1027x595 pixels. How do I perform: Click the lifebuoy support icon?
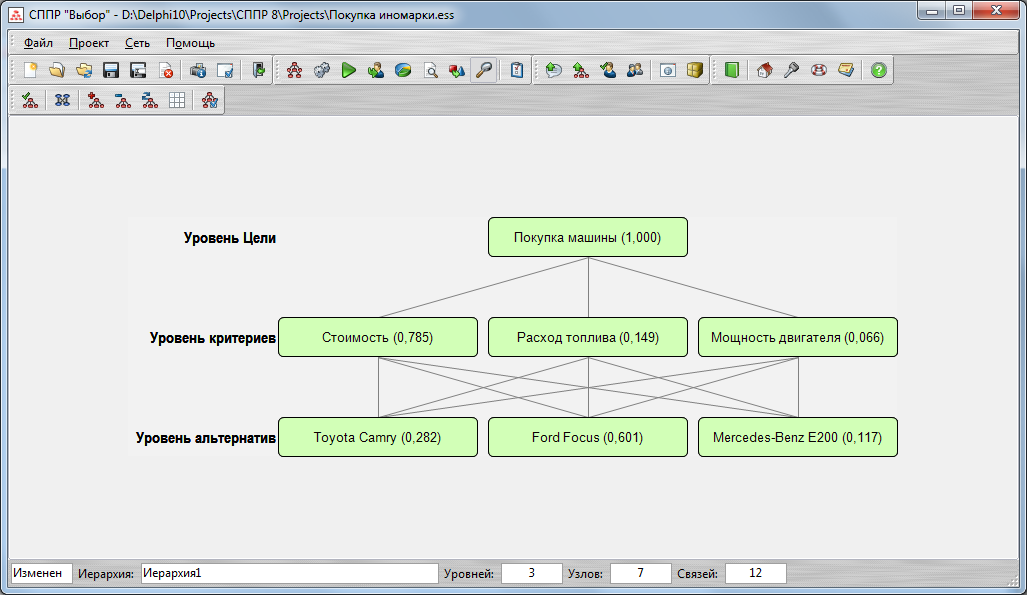(x=818, y=70)
